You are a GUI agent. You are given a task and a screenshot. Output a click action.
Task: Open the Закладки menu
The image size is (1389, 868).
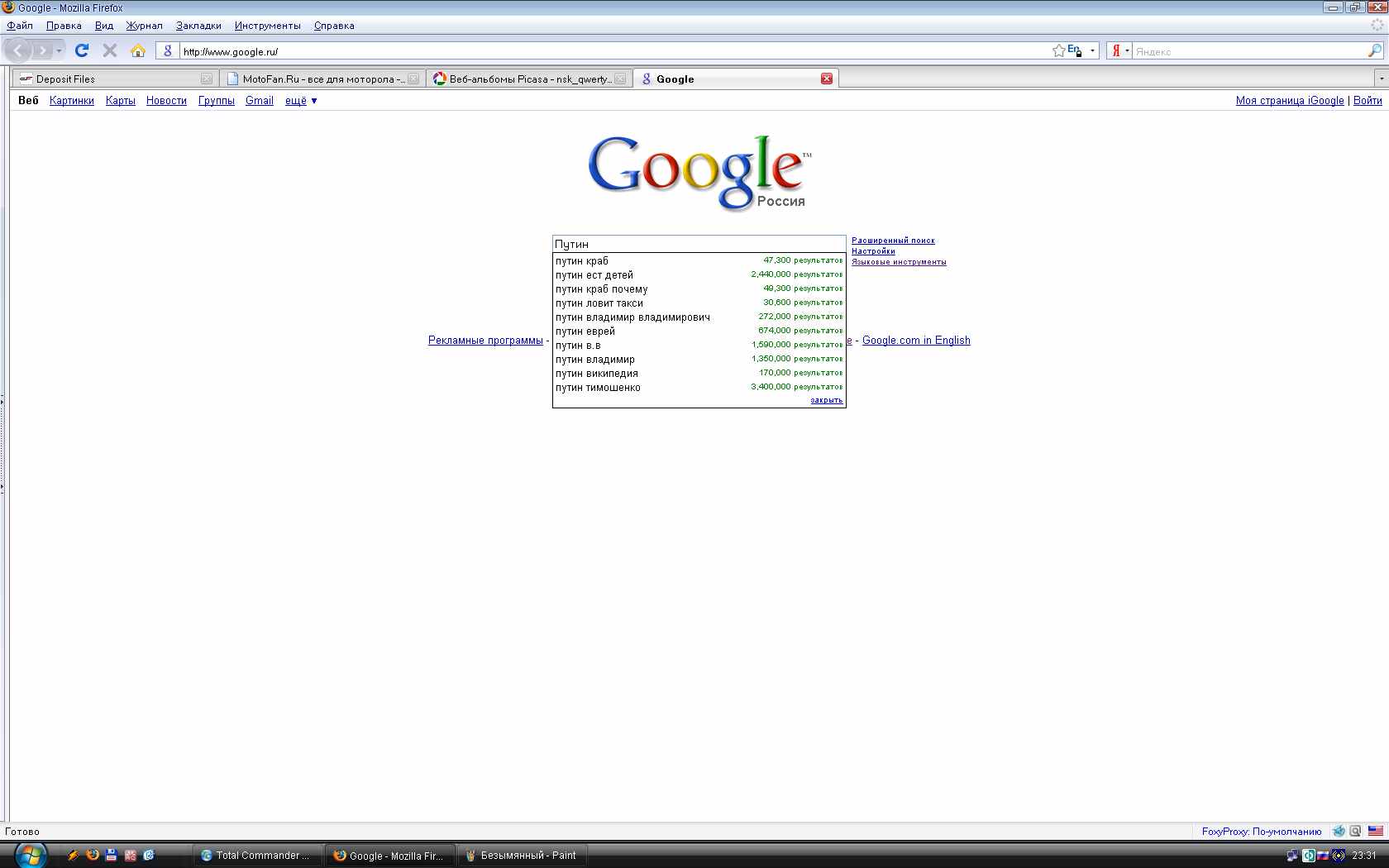pyautogui.click(x=198, y=26)
